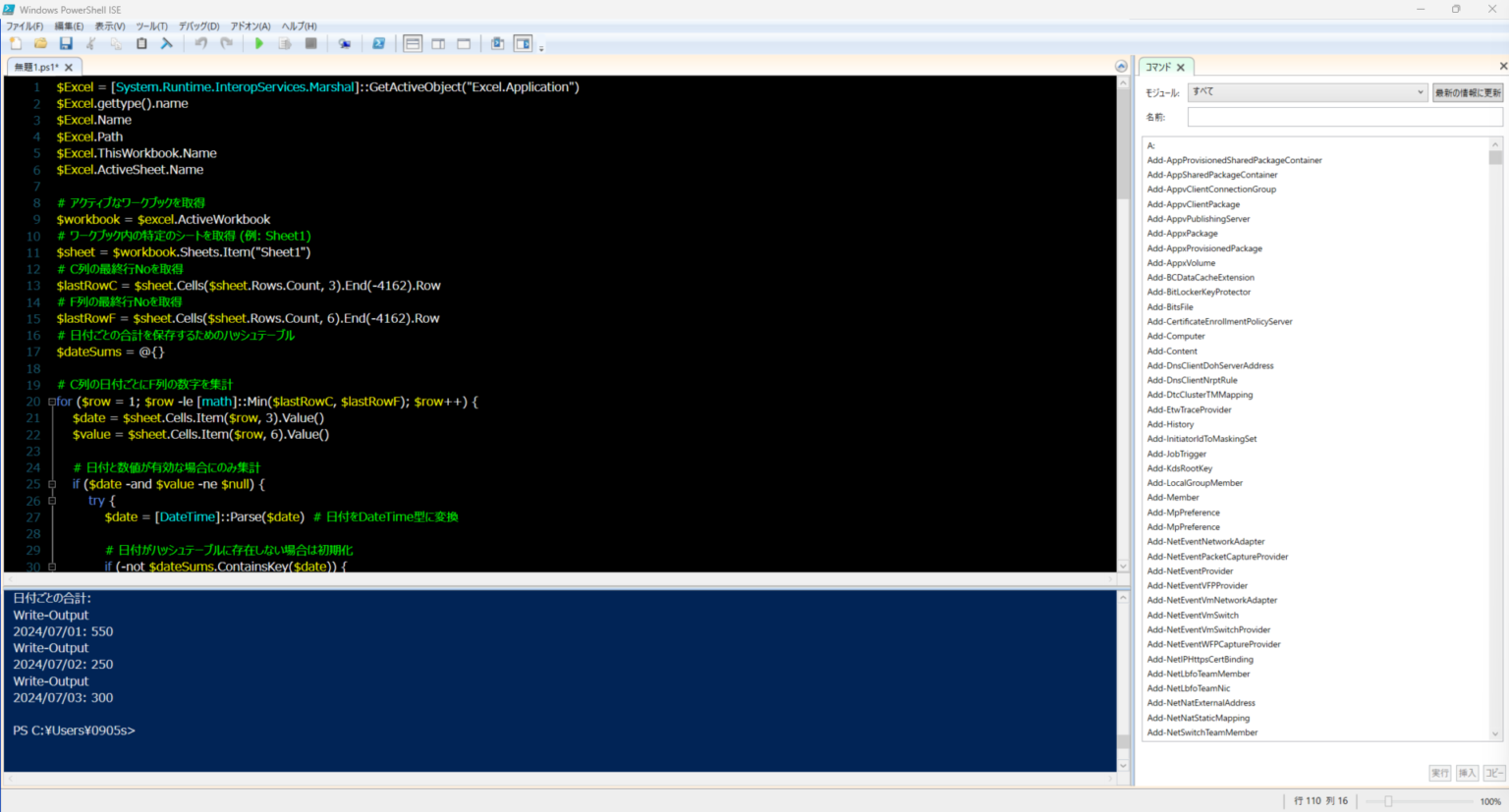The width and height of the screenshot is (1509, 812).
Task: Paste clipboard contents using the toolbar icon
Action: pyautogui.click(x=141, y=44)
